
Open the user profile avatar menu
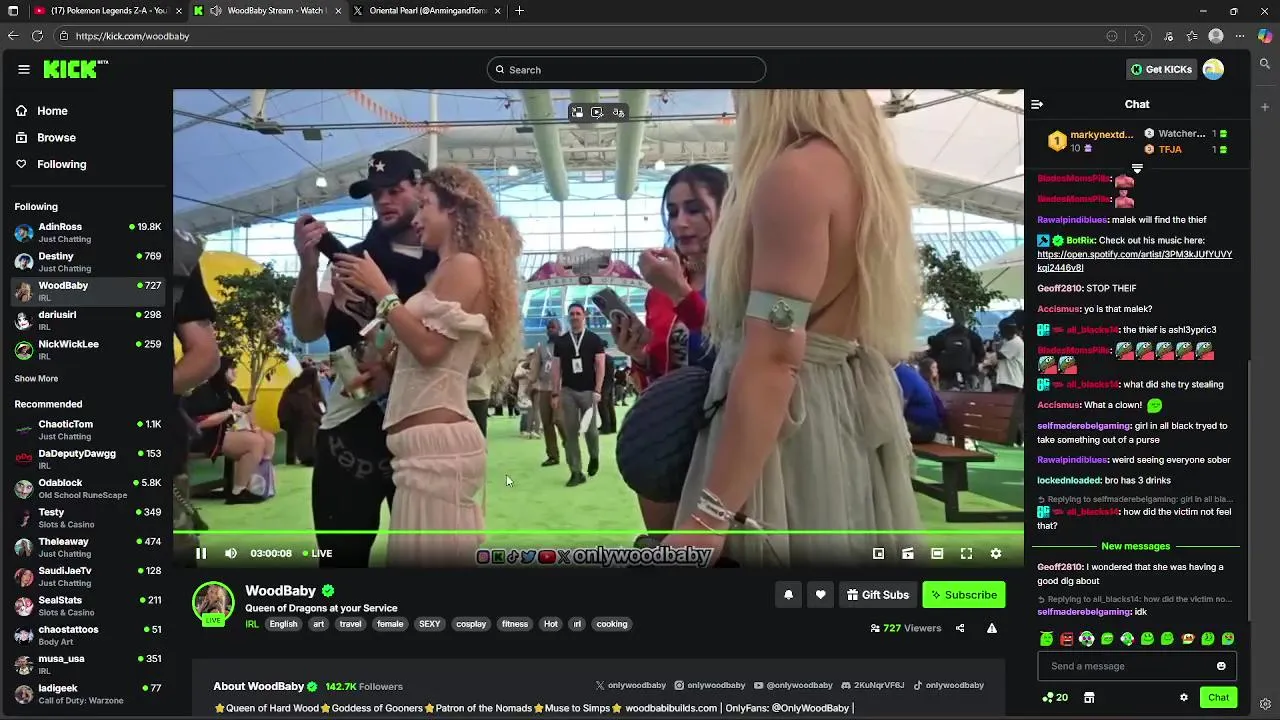pos(1213,69)
